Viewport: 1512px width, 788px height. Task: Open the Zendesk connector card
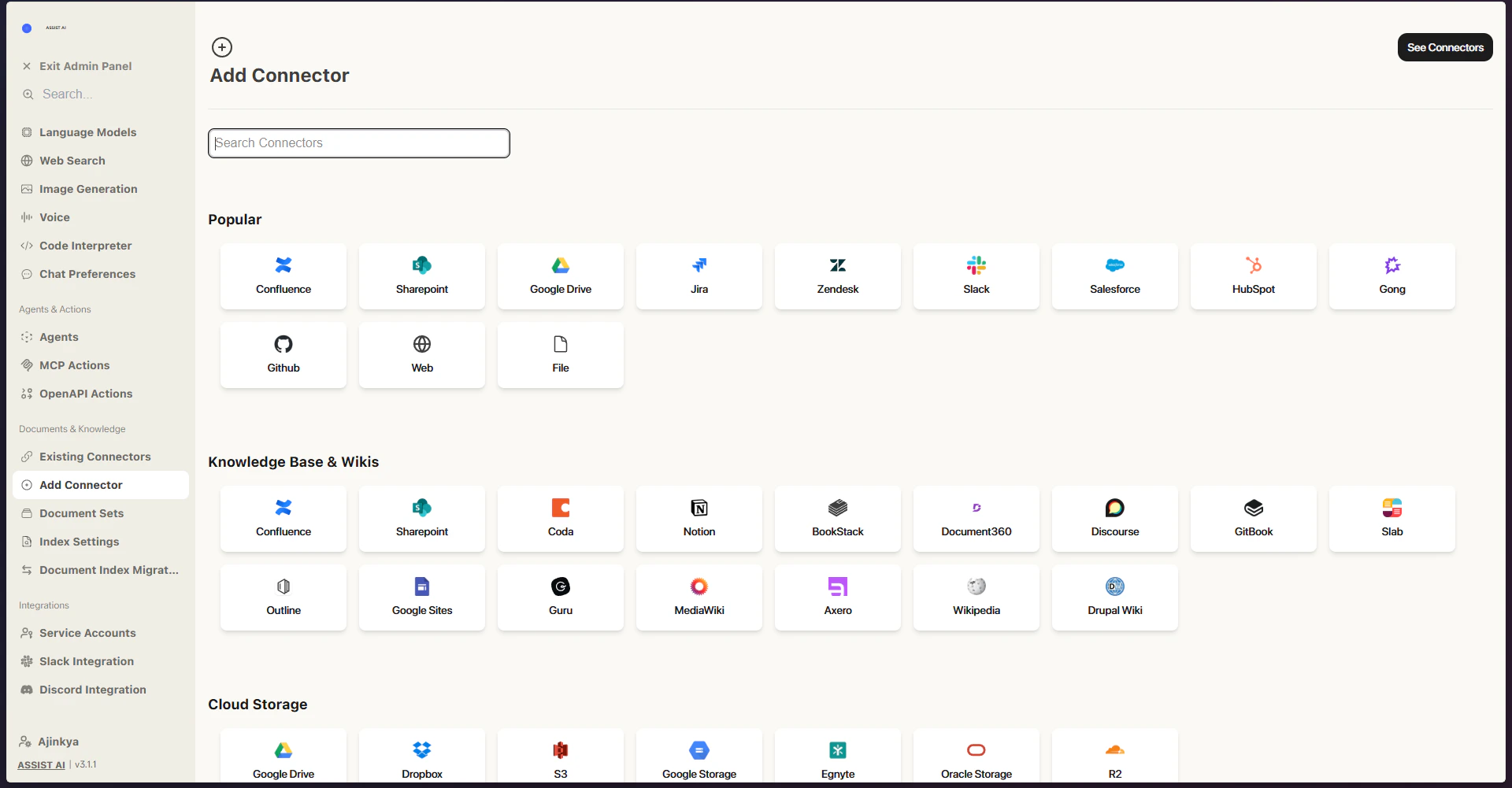pyautogui.click(x=838, y=276)
